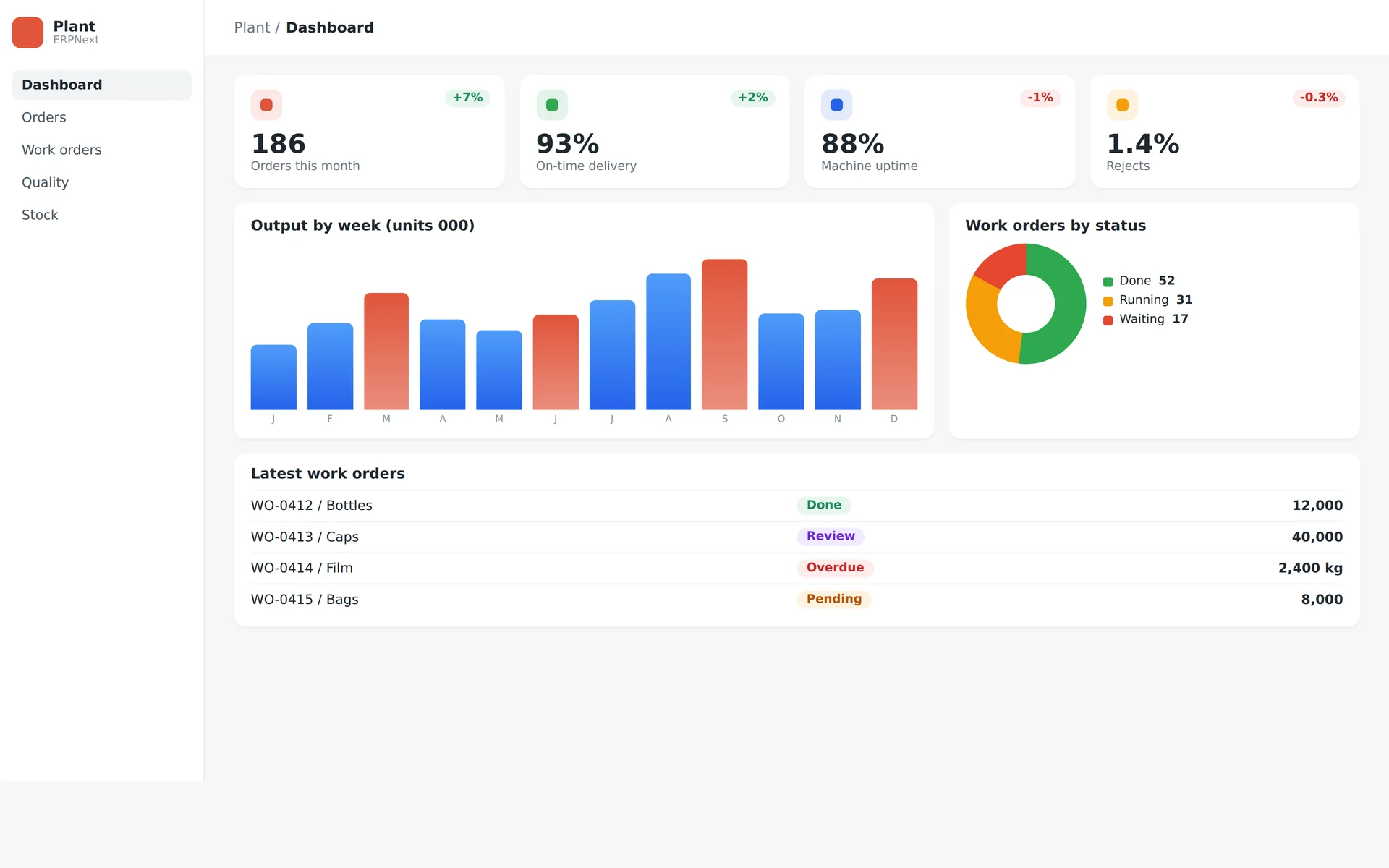This screenshot has height=868, width=1389.
Task: Click the -1% change badge
Action: point(1040,98)
